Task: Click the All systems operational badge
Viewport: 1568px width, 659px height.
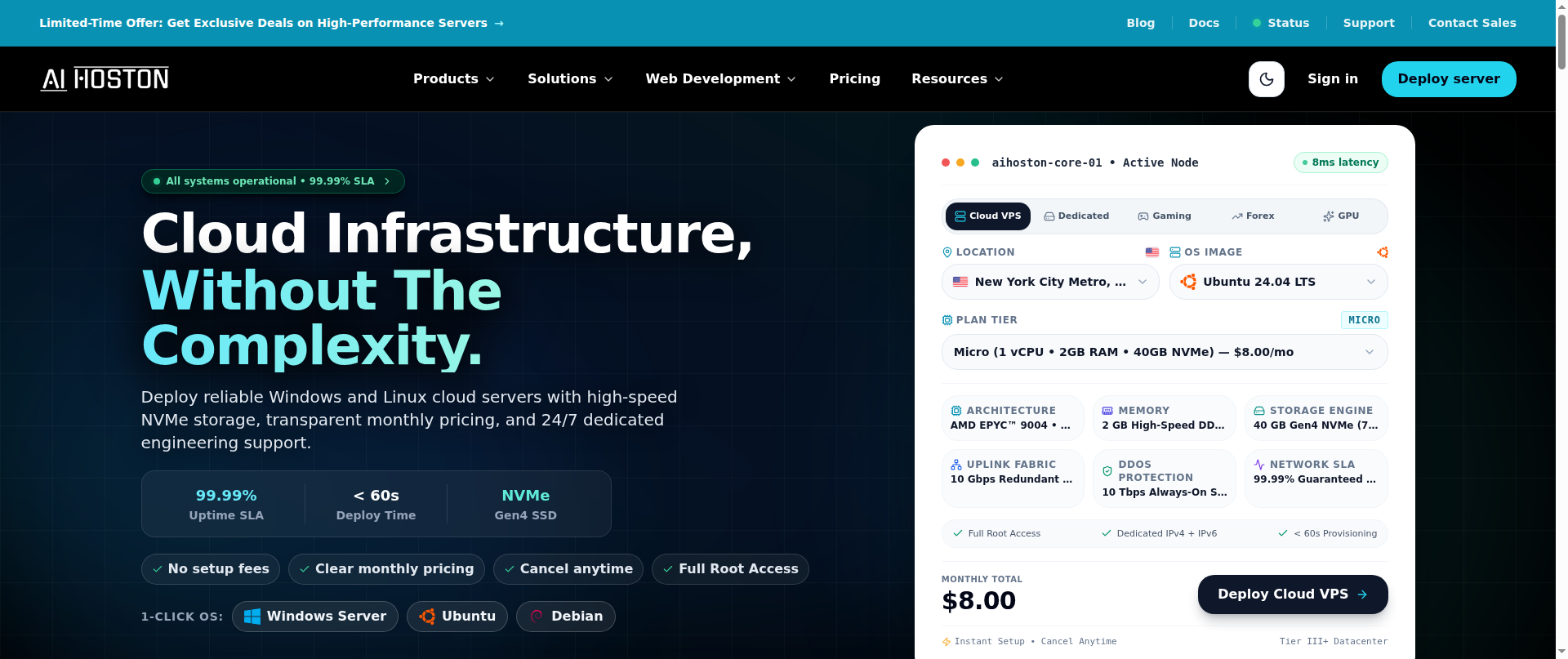Action: (273, 181)
